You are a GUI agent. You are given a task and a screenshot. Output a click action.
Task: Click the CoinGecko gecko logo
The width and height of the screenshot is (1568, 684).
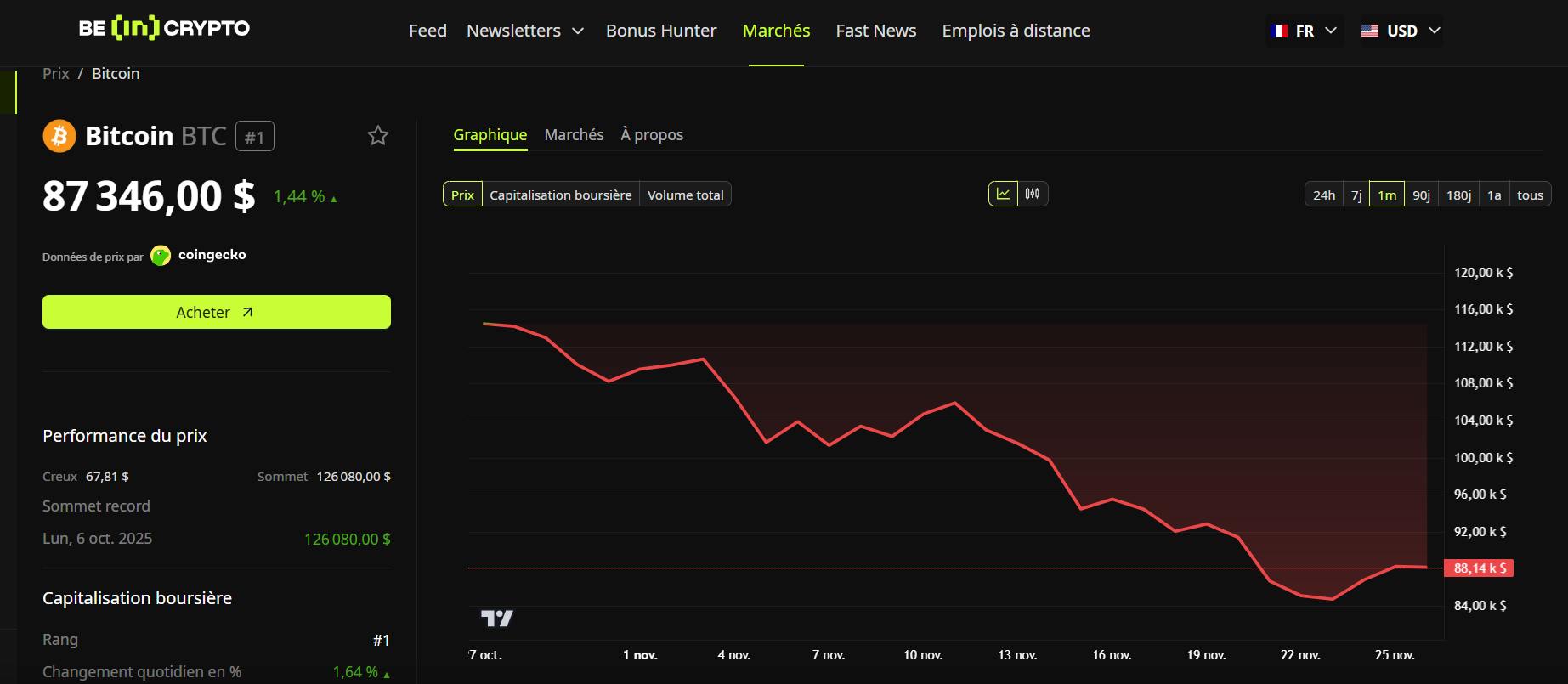point(161,256)
